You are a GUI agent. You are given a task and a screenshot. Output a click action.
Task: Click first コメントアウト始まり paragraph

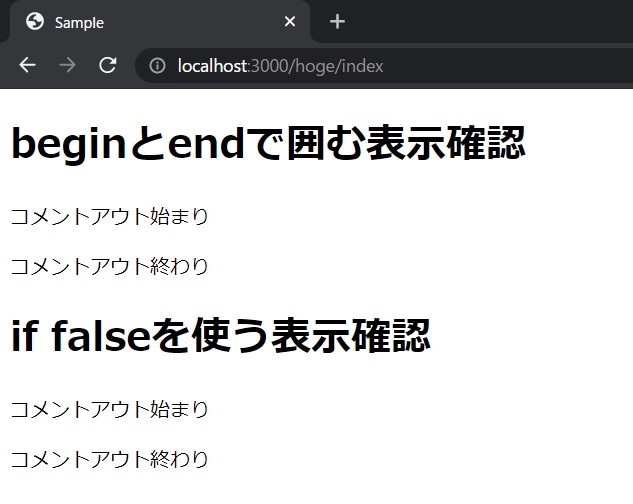click(109, 216)
